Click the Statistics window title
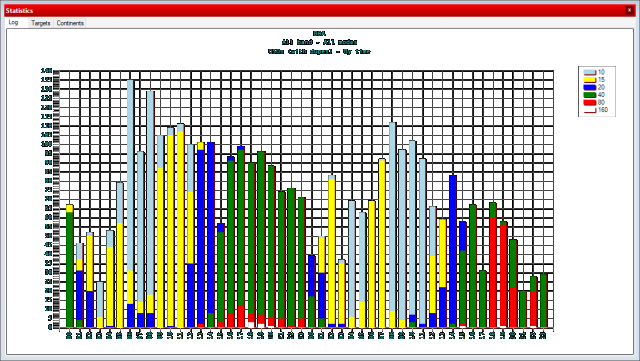640x361 pixels. [19, 11]
